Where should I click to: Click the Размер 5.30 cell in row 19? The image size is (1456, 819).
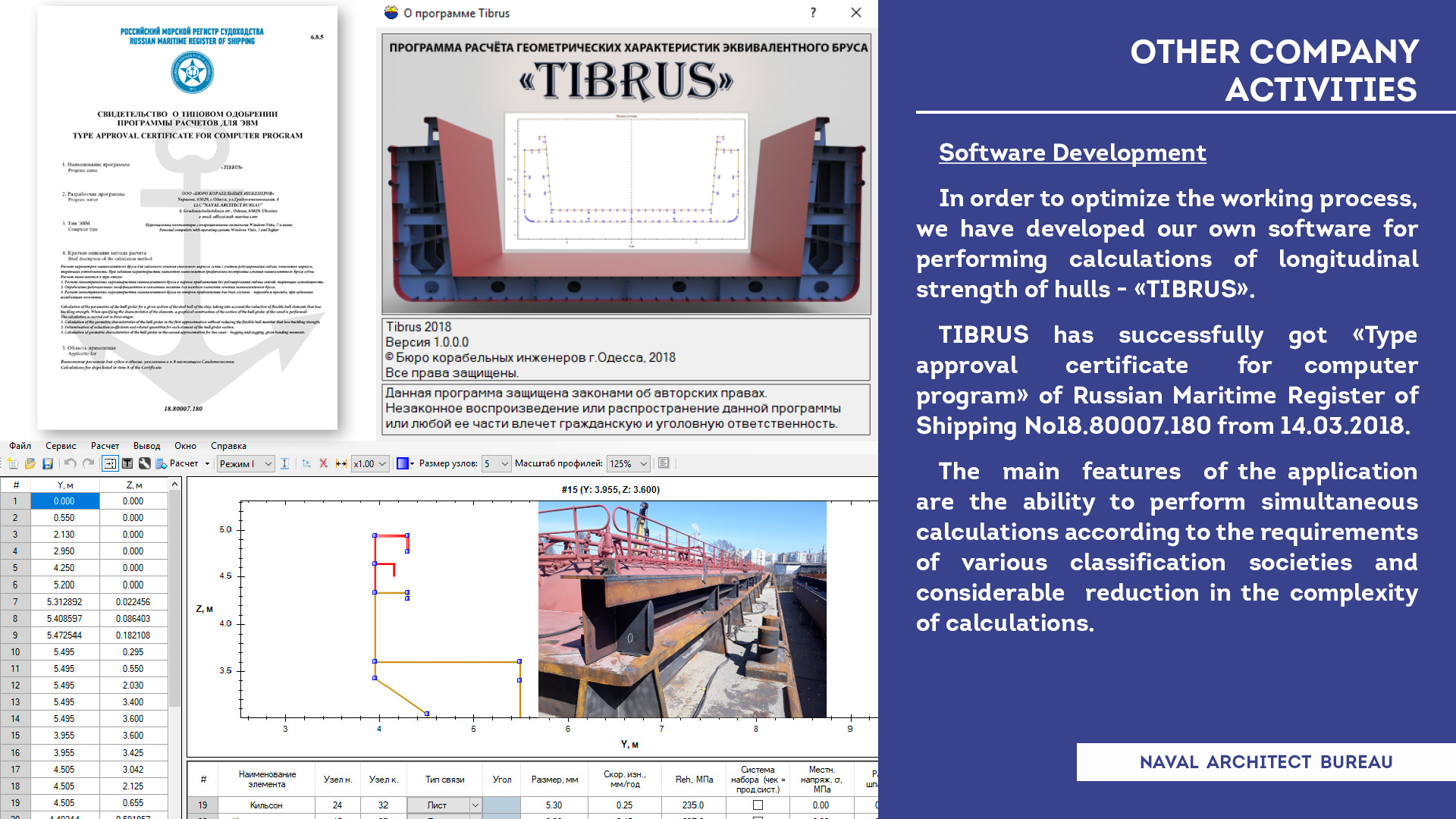pyautogui.click(x=554, y=805)
